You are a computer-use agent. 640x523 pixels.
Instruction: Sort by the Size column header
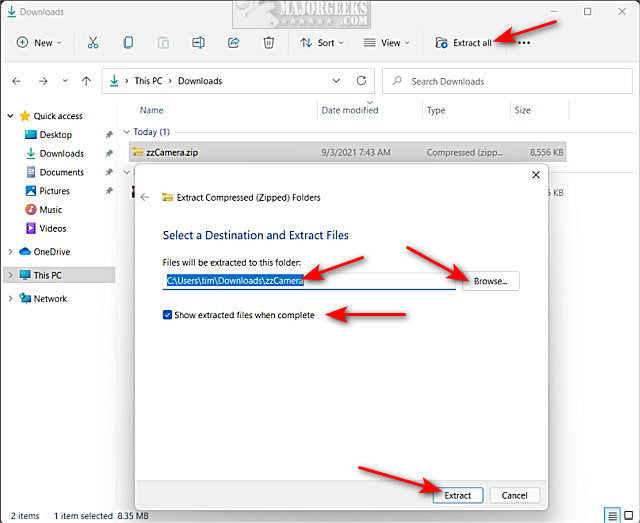coord(522,110)
